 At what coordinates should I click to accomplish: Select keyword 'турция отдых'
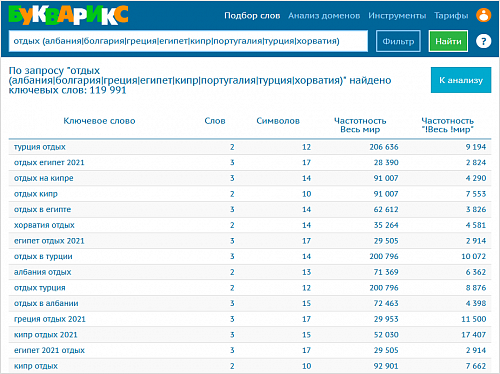(x=40, y=147)
